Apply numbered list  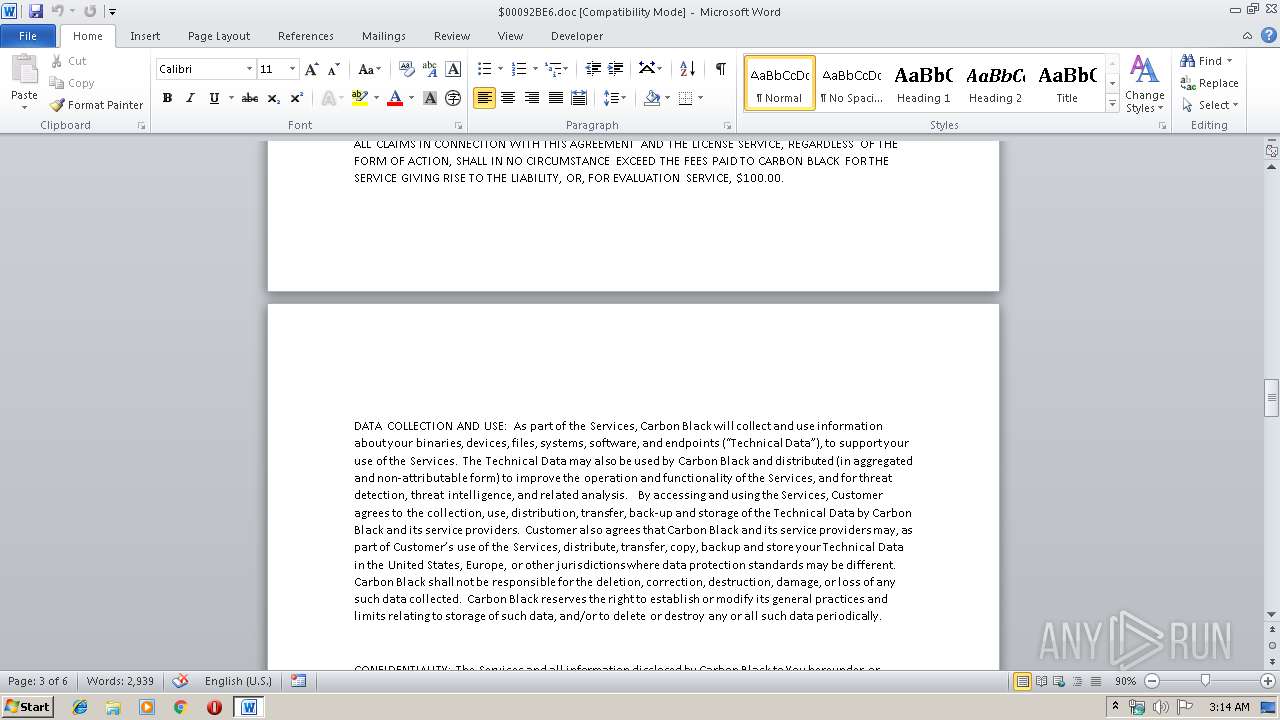[518, 69]
